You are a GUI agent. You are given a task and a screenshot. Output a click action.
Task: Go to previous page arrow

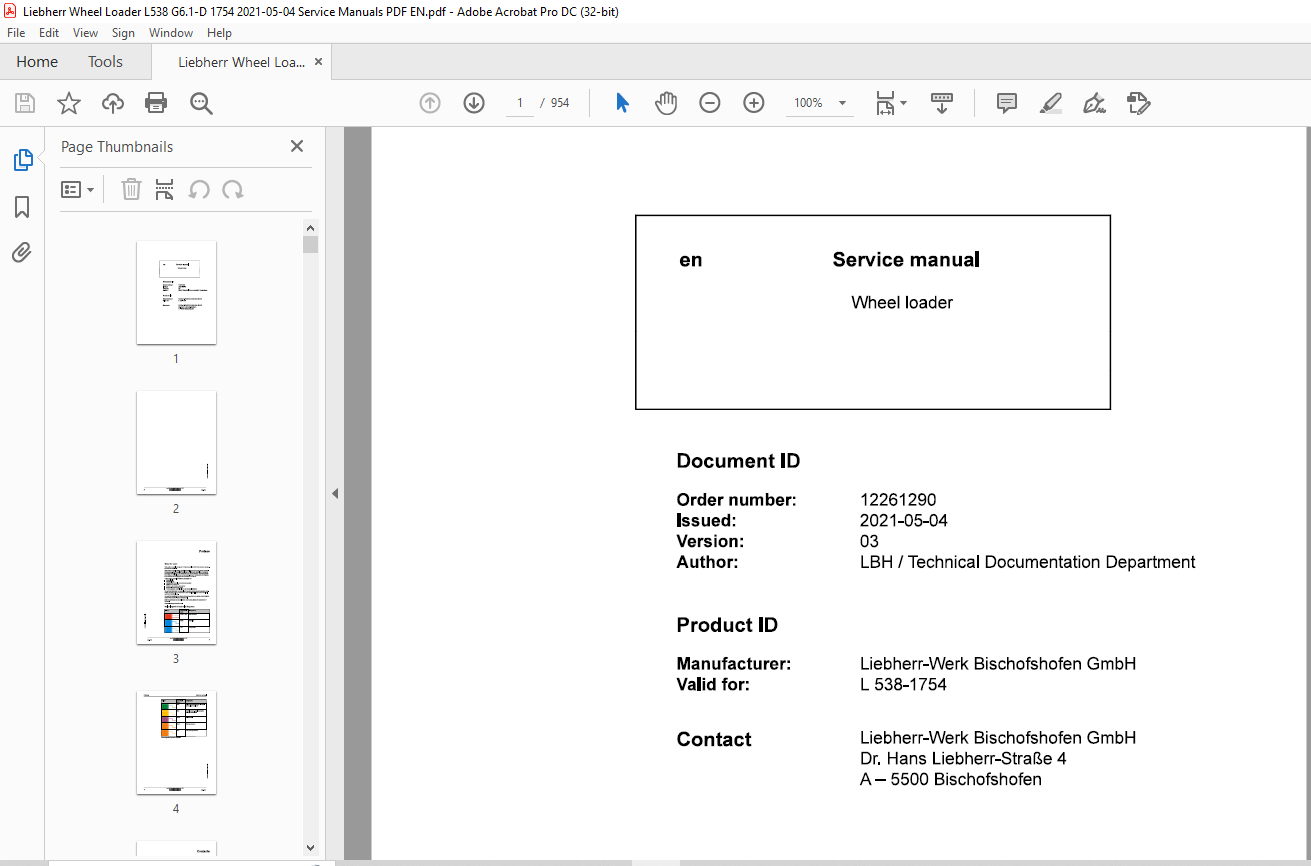click(430, 103)
